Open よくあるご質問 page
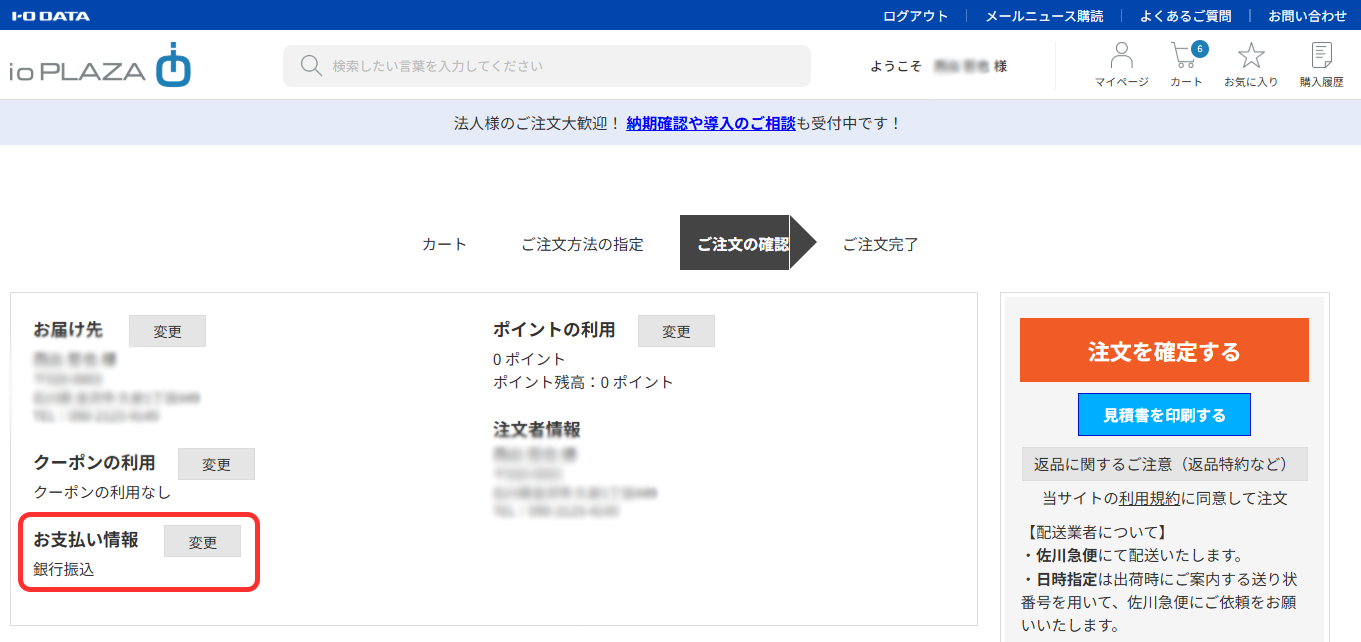This screenshot has width=1361, height=642. pos(1185,16)
